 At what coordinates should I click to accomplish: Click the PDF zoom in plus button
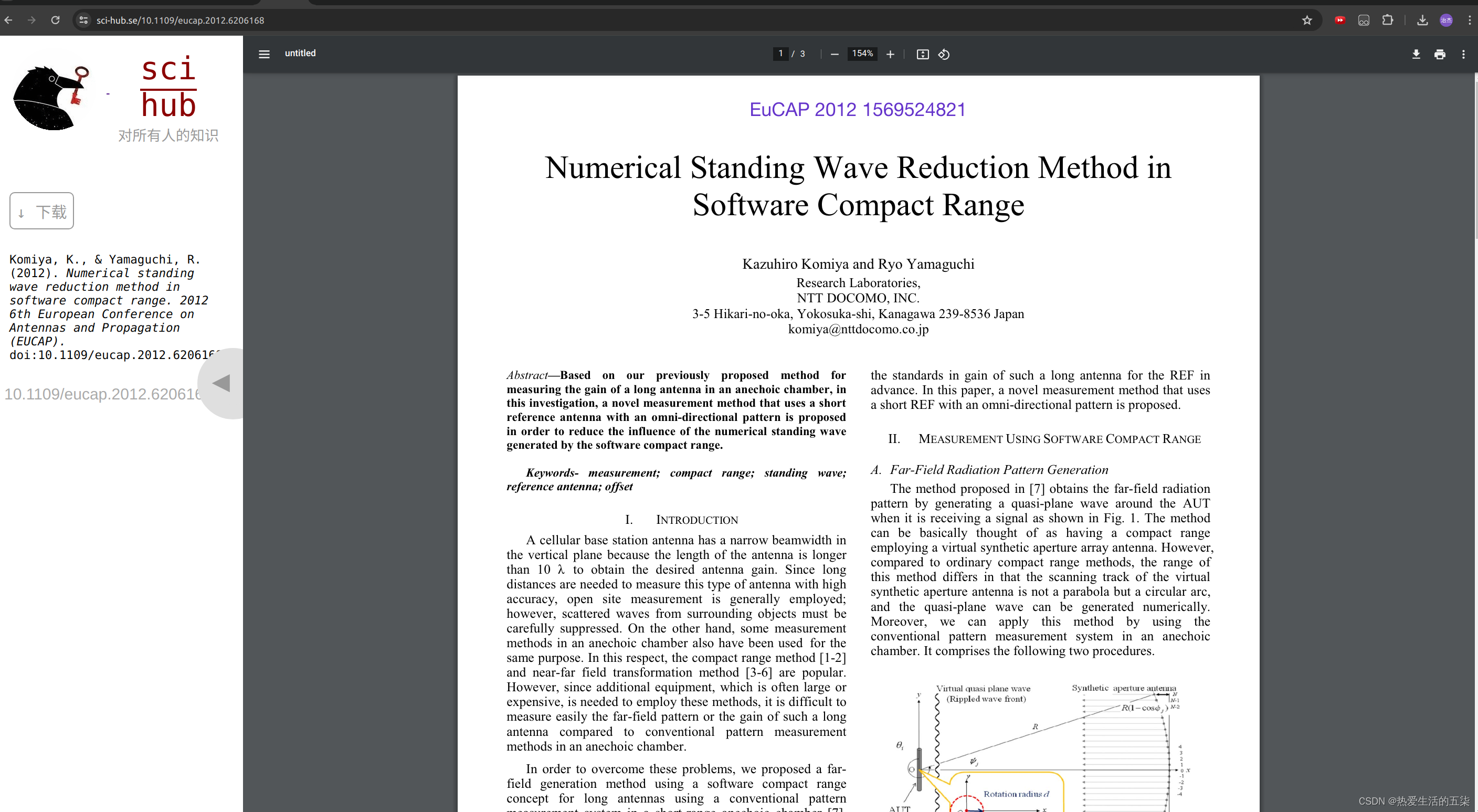(x=890, y=54)
